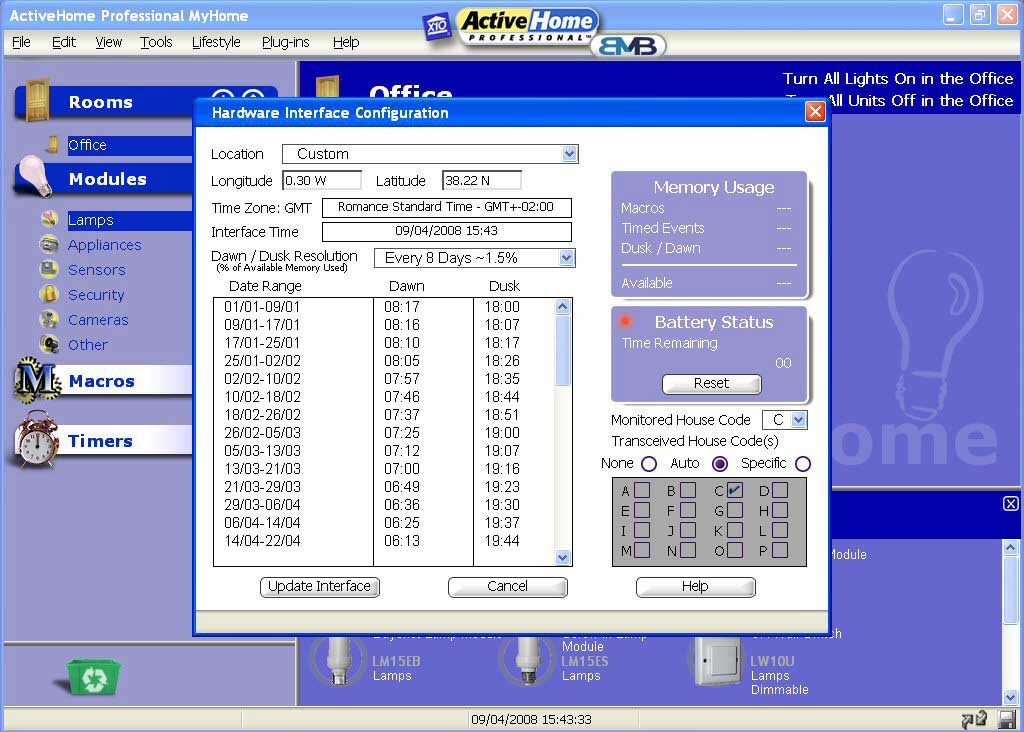This screenshot has height=732, width=1024.
Task: Click the recycle bin icon
Action: point(93,677)
